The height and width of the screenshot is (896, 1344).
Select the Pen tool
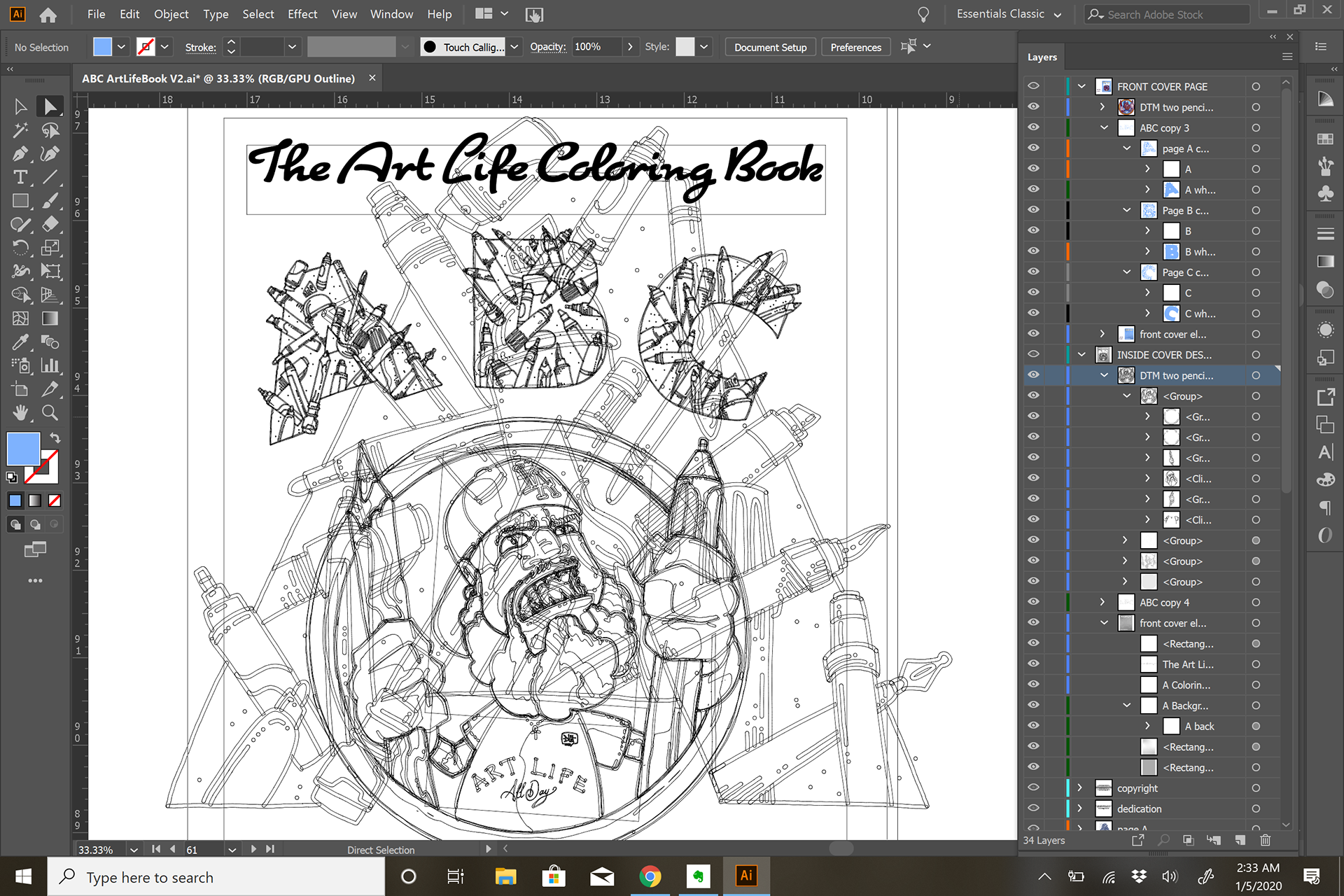20,154
